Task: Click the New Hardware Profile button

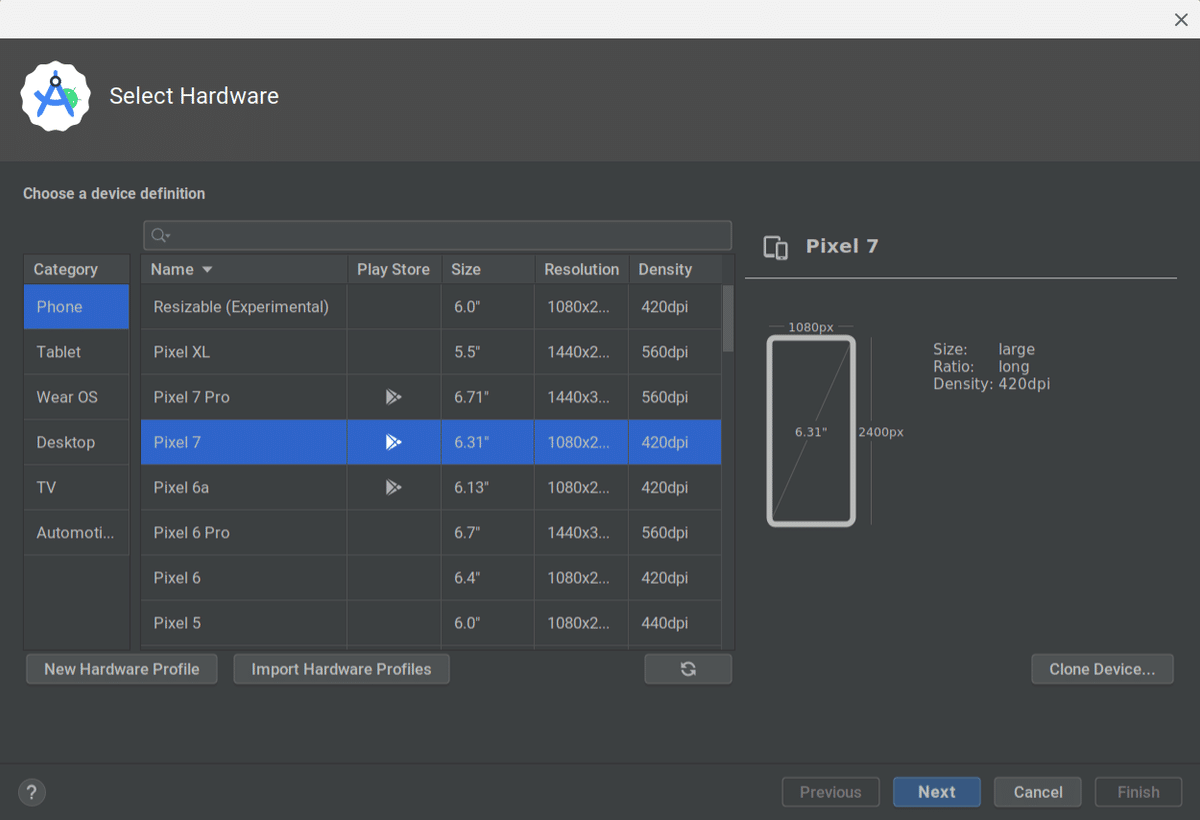Action: tap(122, 669)
